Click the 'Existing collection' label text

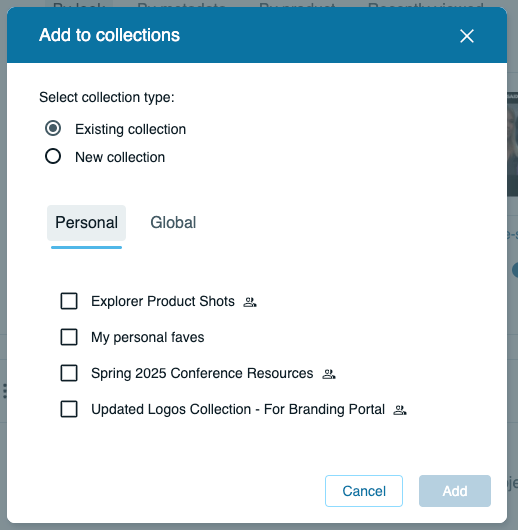tap(131, 129)
